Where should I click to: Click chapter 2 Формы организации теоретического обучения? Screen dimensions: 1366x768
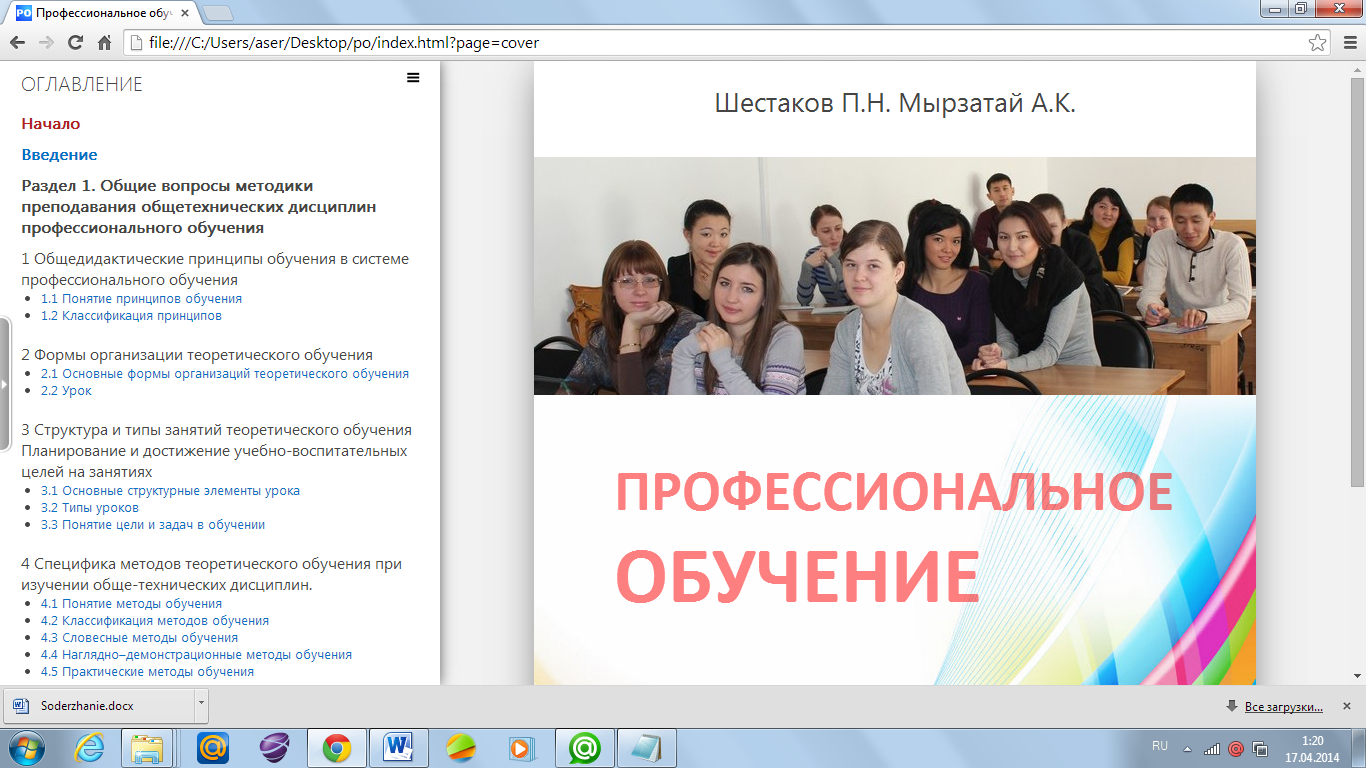tap(197, 355)
